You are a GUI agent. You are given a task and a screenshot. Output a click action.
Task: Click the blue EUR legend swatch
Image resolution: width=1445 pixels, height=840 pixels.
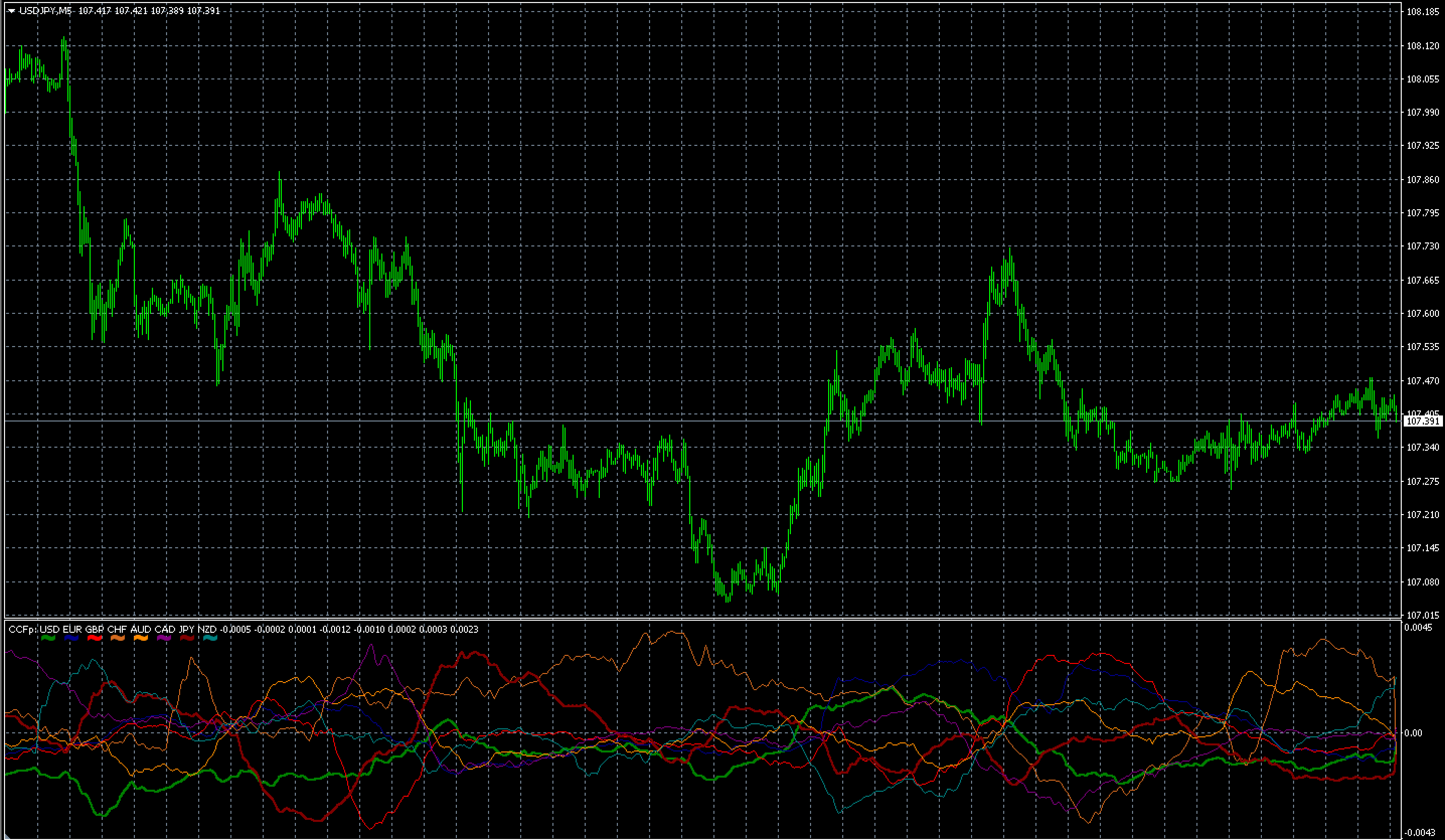point(71,638)
